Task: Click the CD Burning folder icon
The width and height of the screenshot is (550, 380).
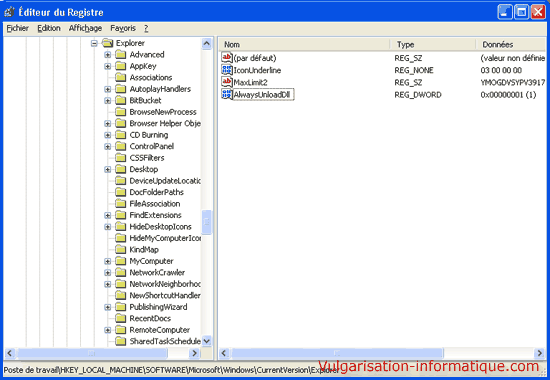Action: 121,135
